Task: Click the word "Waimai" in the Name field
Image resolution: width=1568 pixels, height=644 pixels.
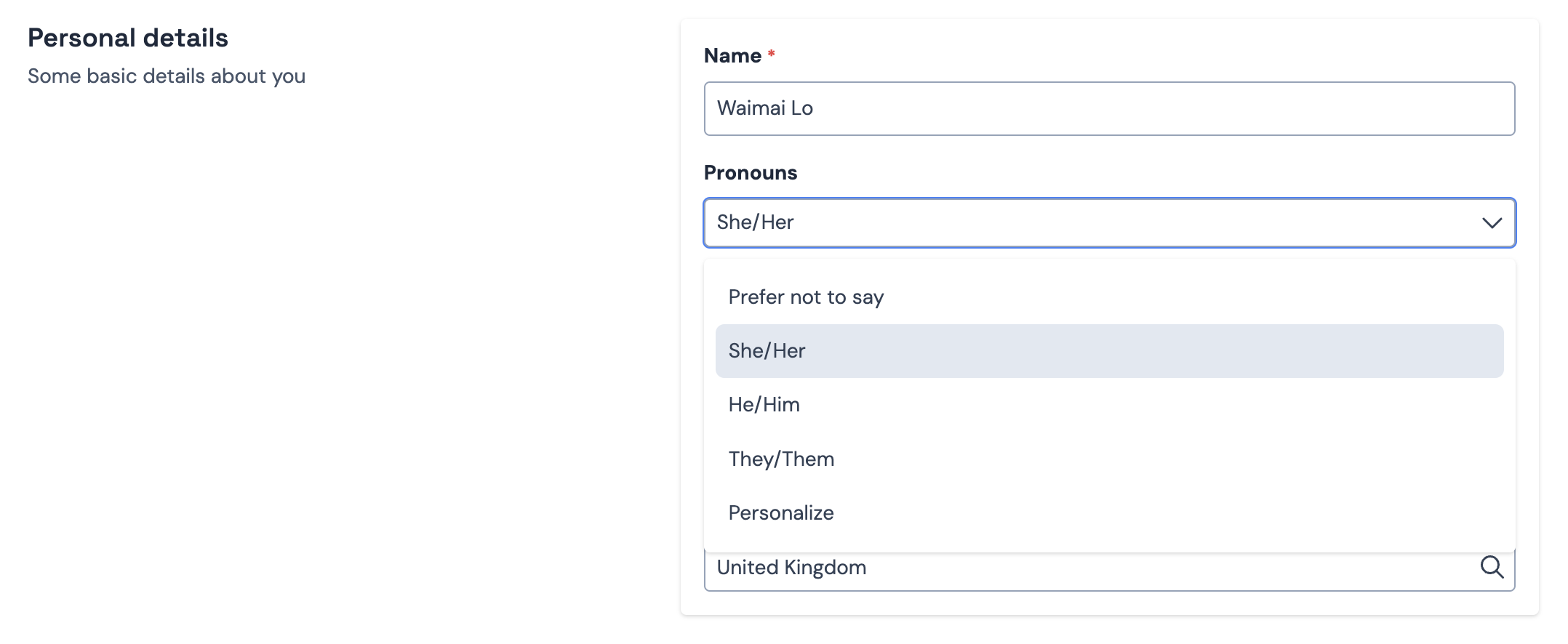Action: tap(751, 109)
